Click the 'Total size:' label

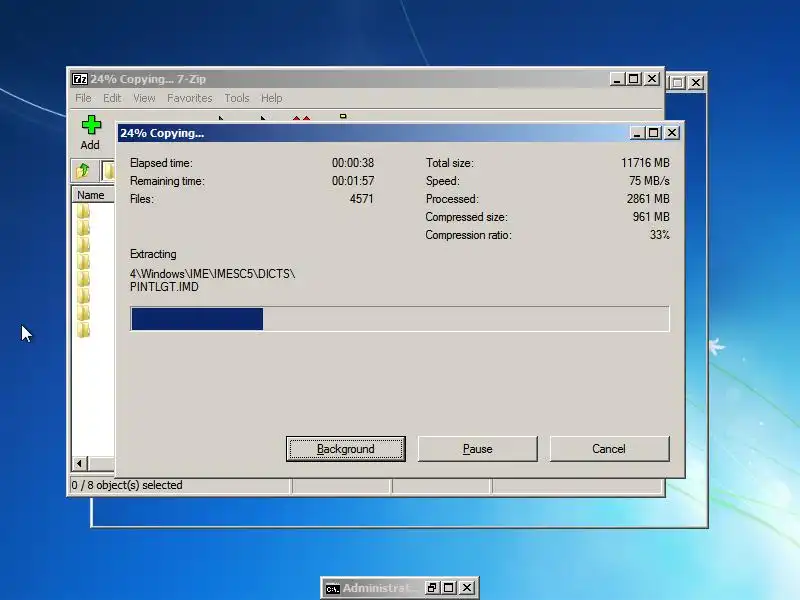[449, 163]
